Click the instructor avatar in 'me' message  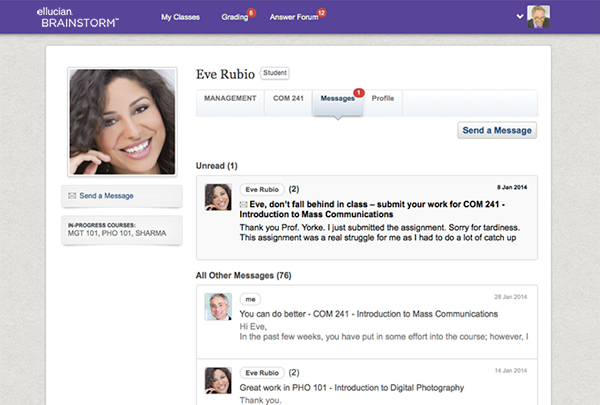click(x=218, y=307)
